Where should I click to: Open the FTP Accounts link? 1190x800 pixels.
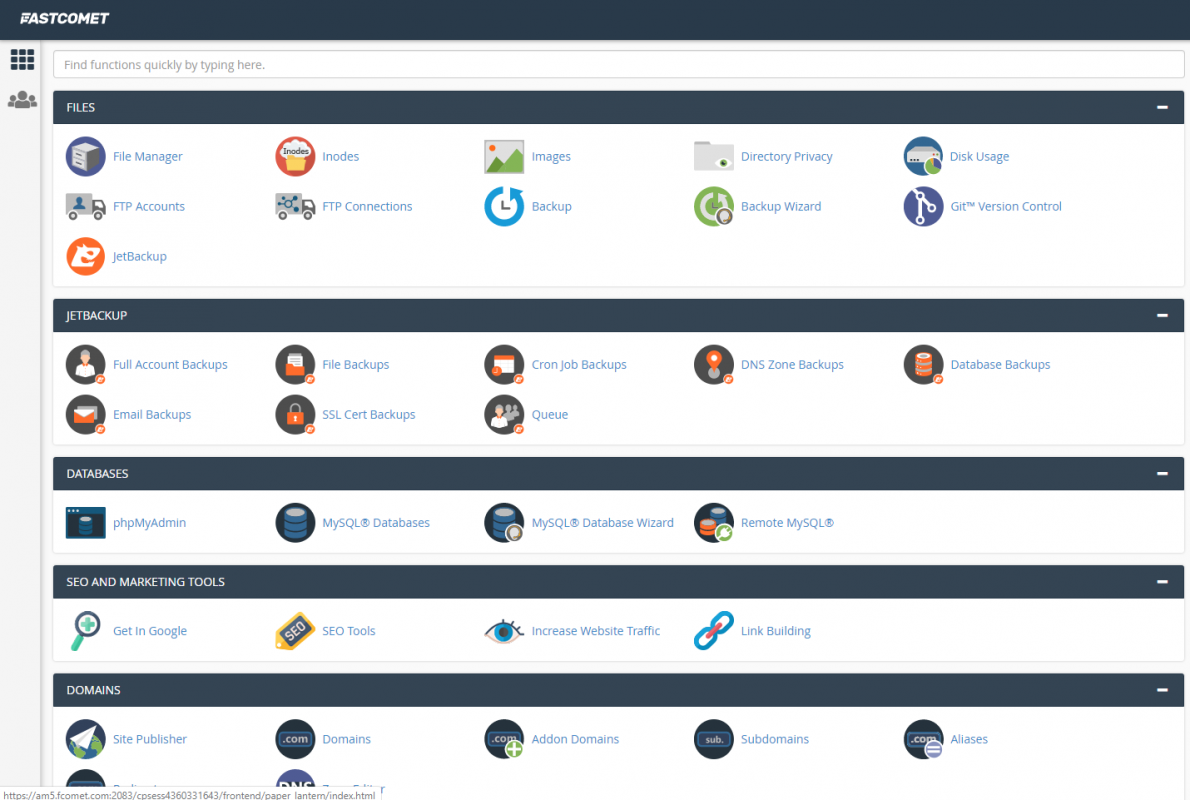(149, 206)
